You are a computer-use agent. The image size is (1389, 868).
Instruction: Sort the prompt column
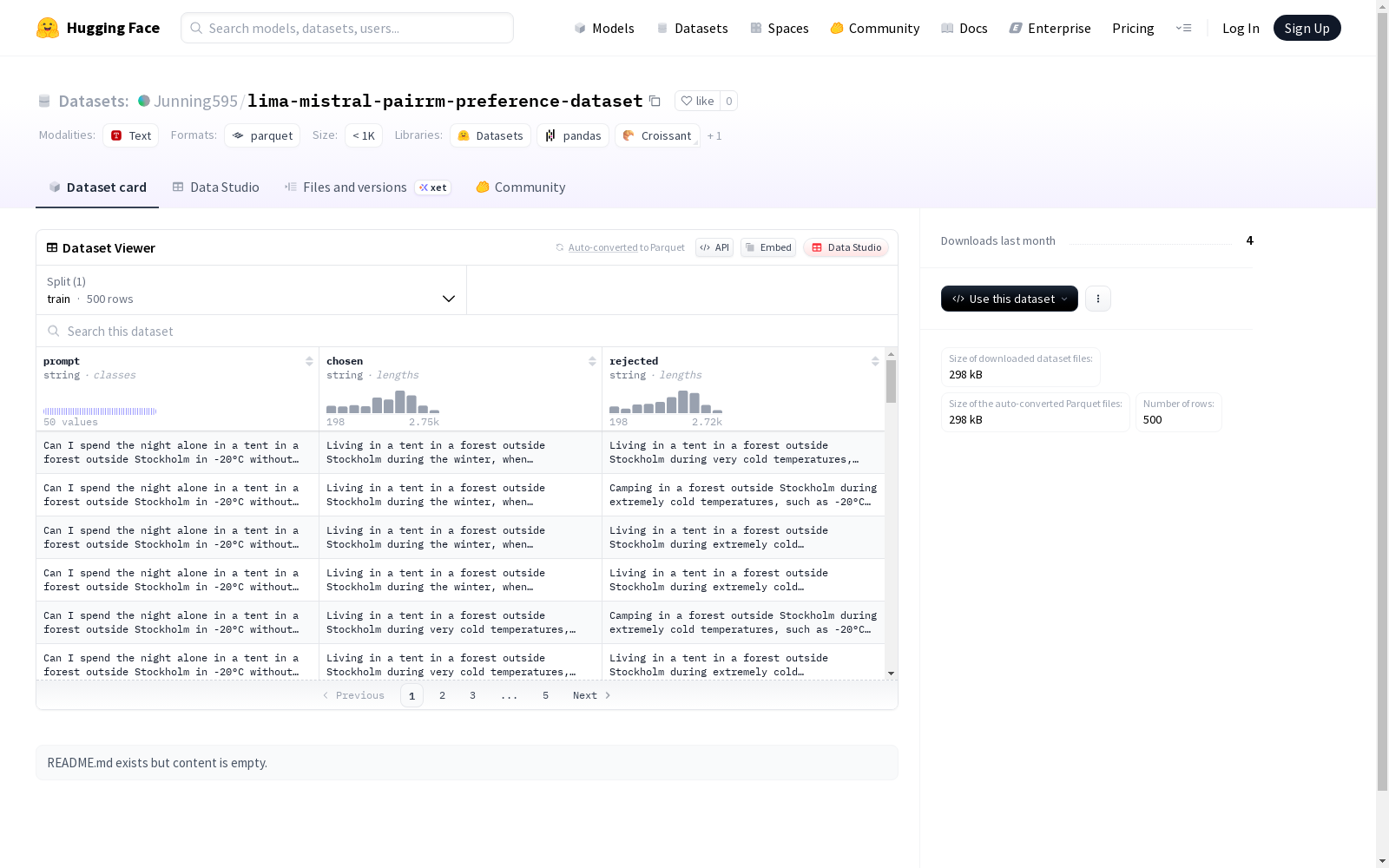[309, 361]
